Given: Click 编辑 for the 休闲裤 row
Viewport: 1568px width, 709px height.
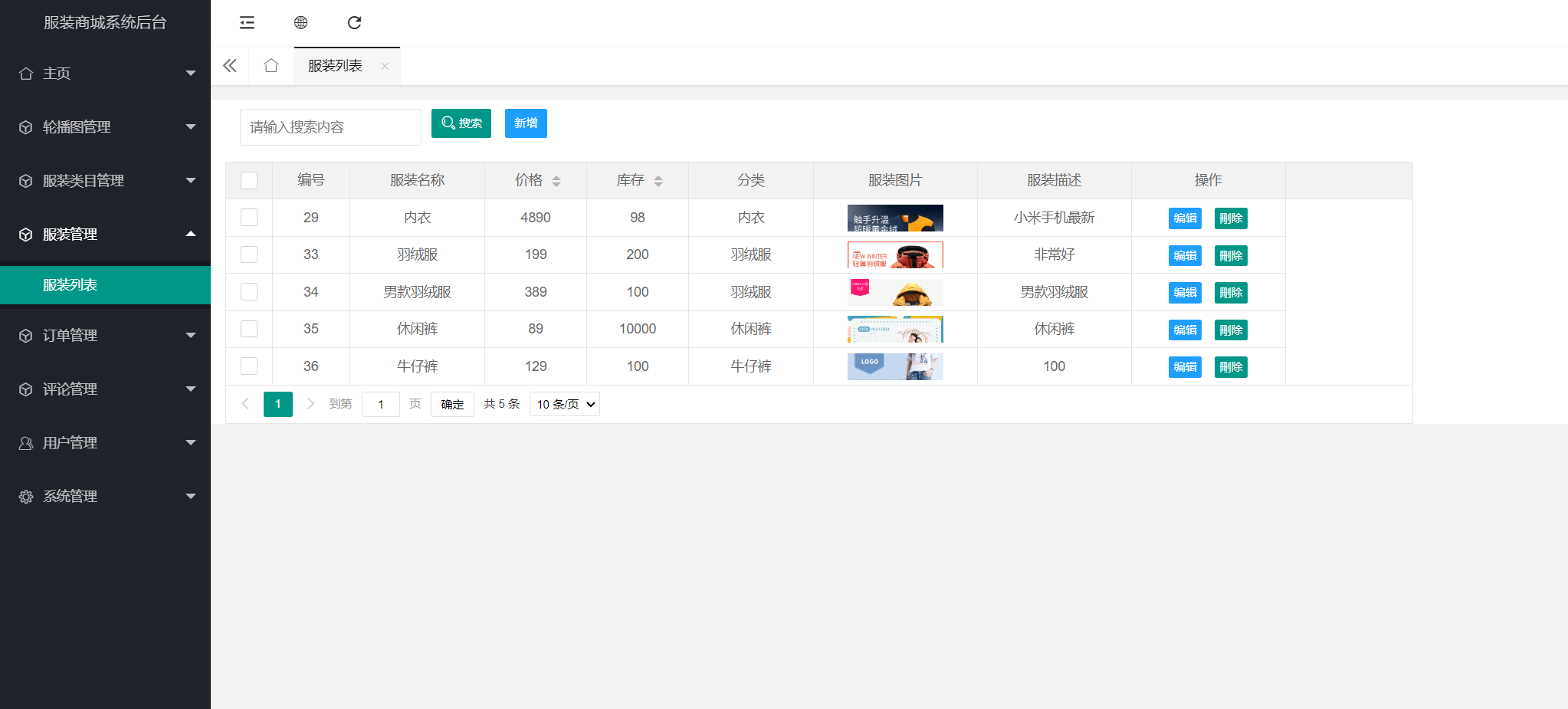Looking at the screenshot, I should pyautogui.click(x=1184, y=329).
